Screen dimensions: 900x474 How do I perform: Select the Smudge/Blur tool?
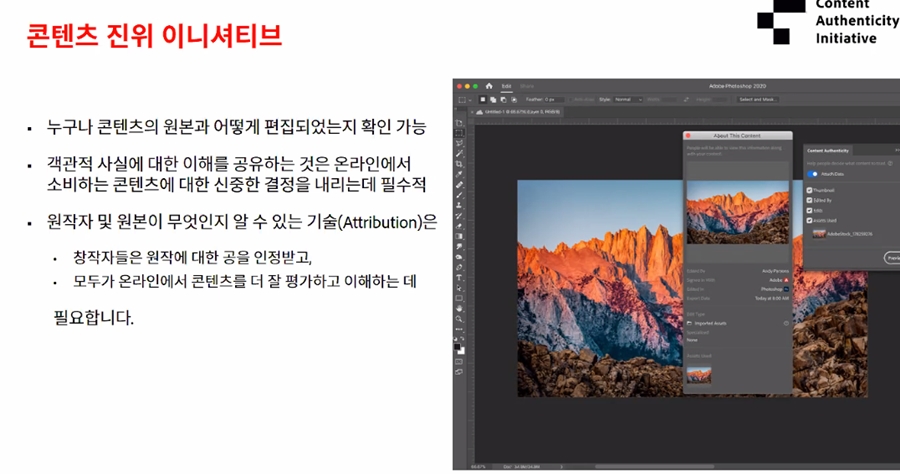click(x=459, y=247)
